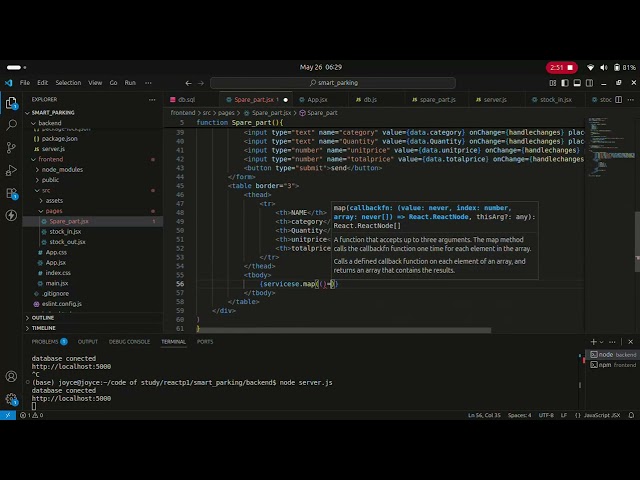Open the Explorer view in activity bar
640x480 pixels.
coord(11,103)
